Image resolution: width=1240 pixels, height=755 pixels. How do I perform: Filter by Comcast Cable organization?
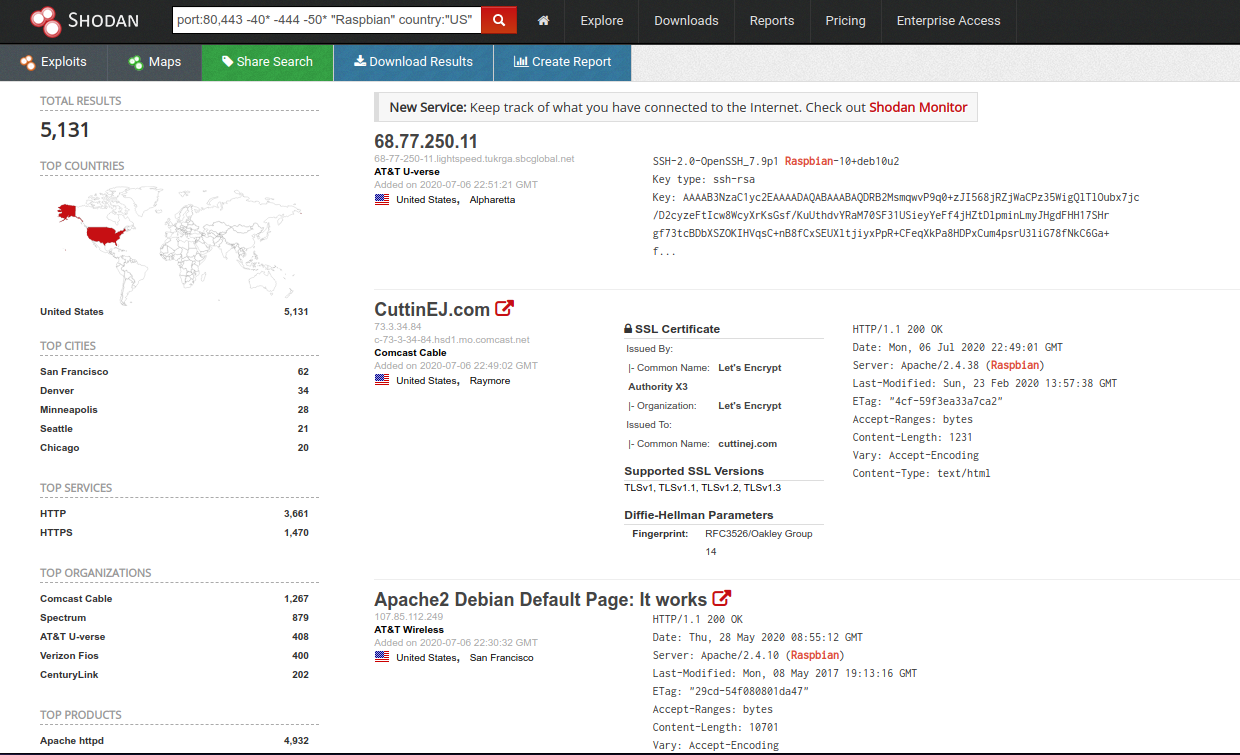tap(76, 599)
